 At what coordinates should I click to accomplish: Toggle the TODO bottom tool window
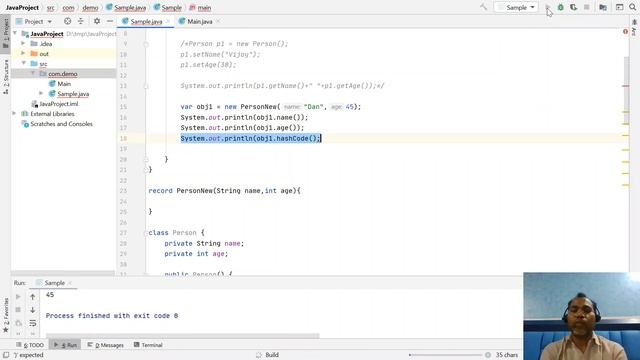click(30, 345)
